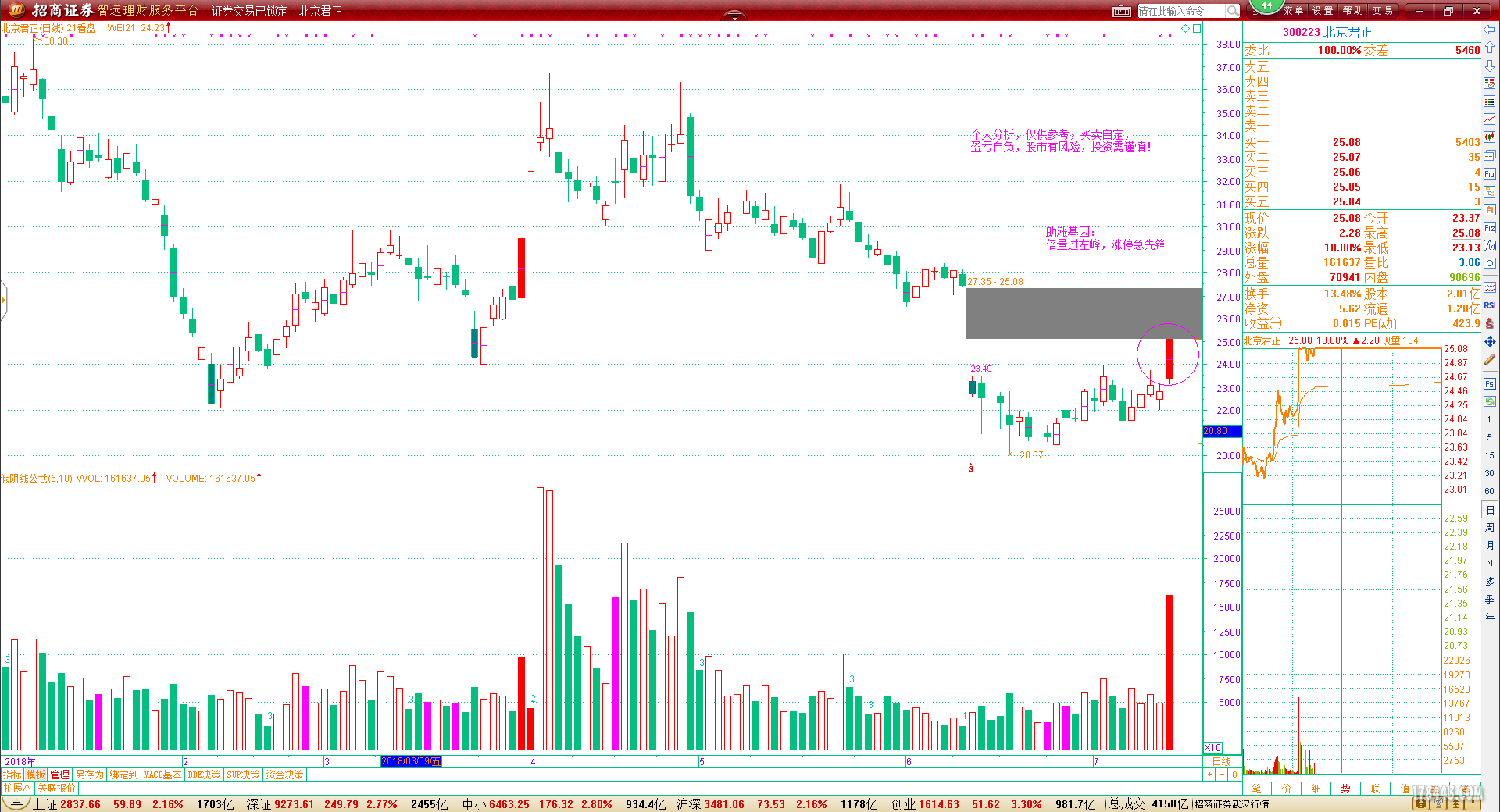Click the 价 price tab below intraday chart
Viewport: 1500px width, 812px height.
point(1287,789)
